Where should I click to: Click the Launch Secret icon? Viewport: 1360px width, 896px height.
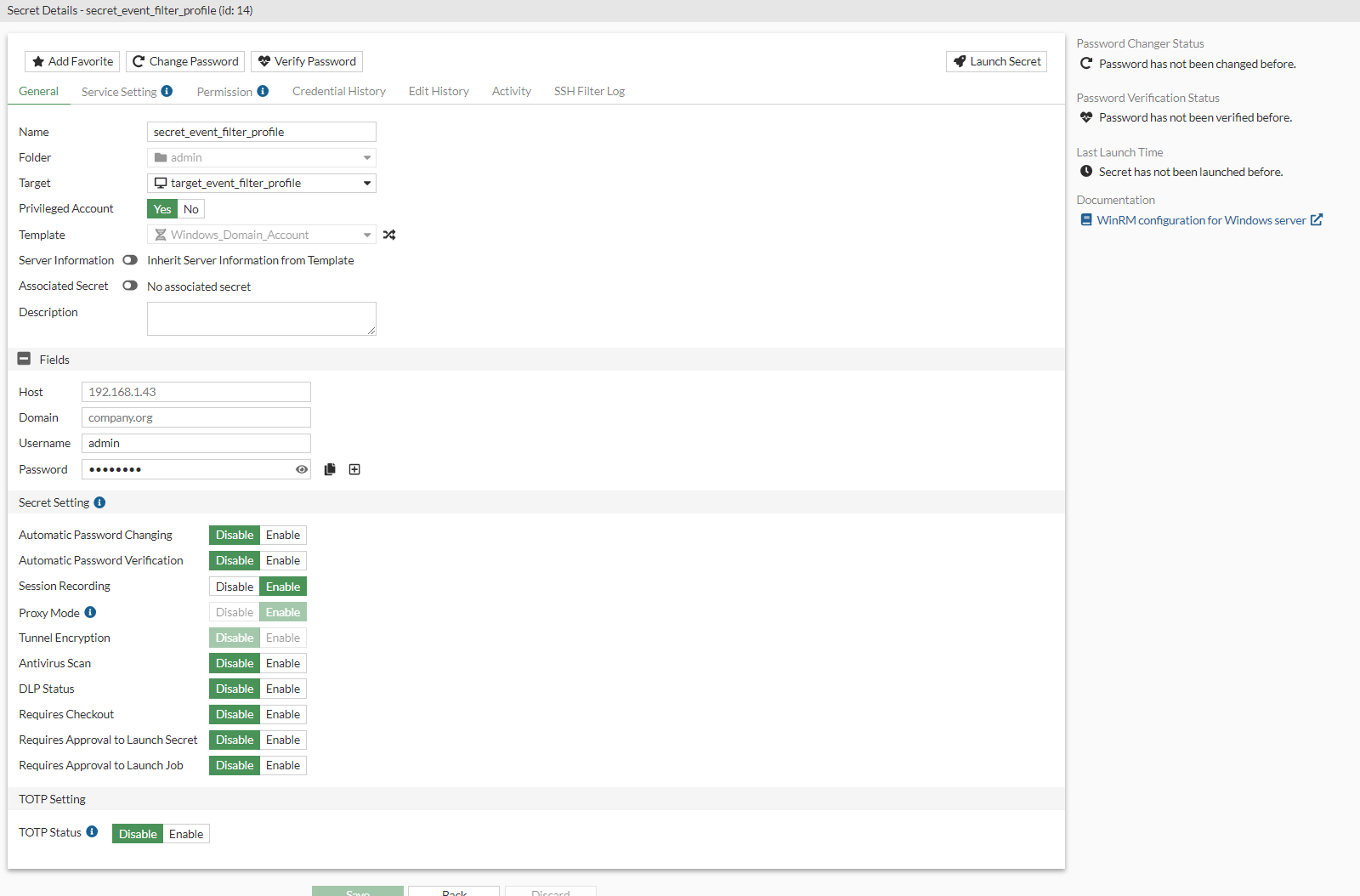959,61
